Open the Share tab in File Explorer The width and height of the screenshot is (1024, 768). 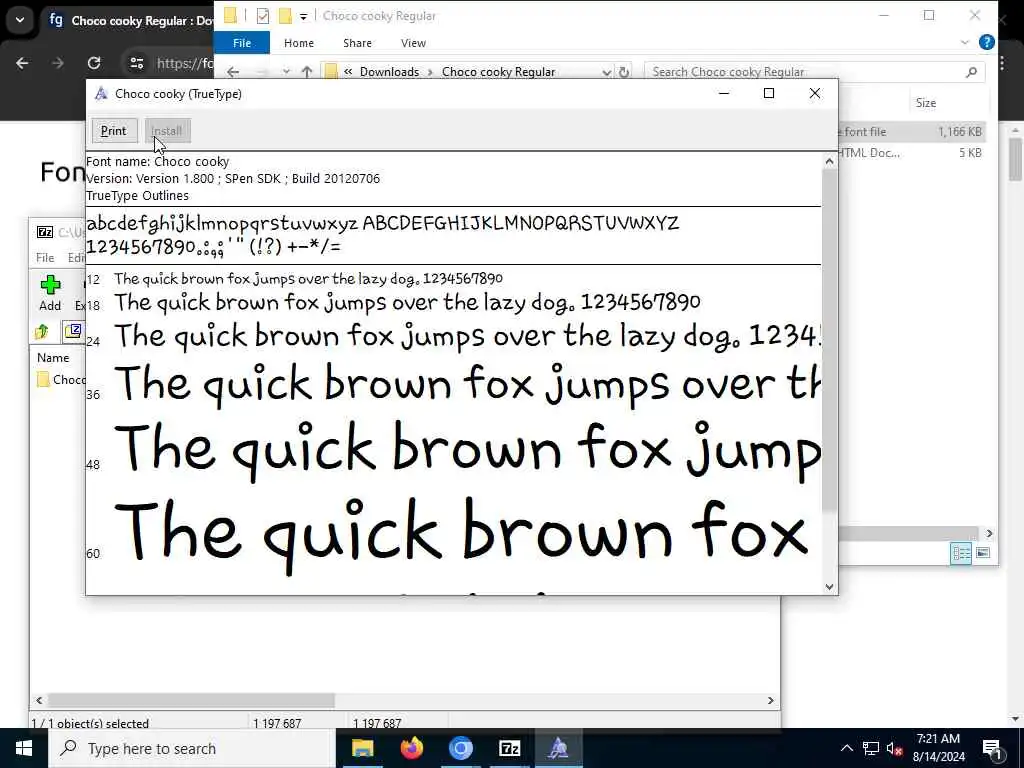357,43
